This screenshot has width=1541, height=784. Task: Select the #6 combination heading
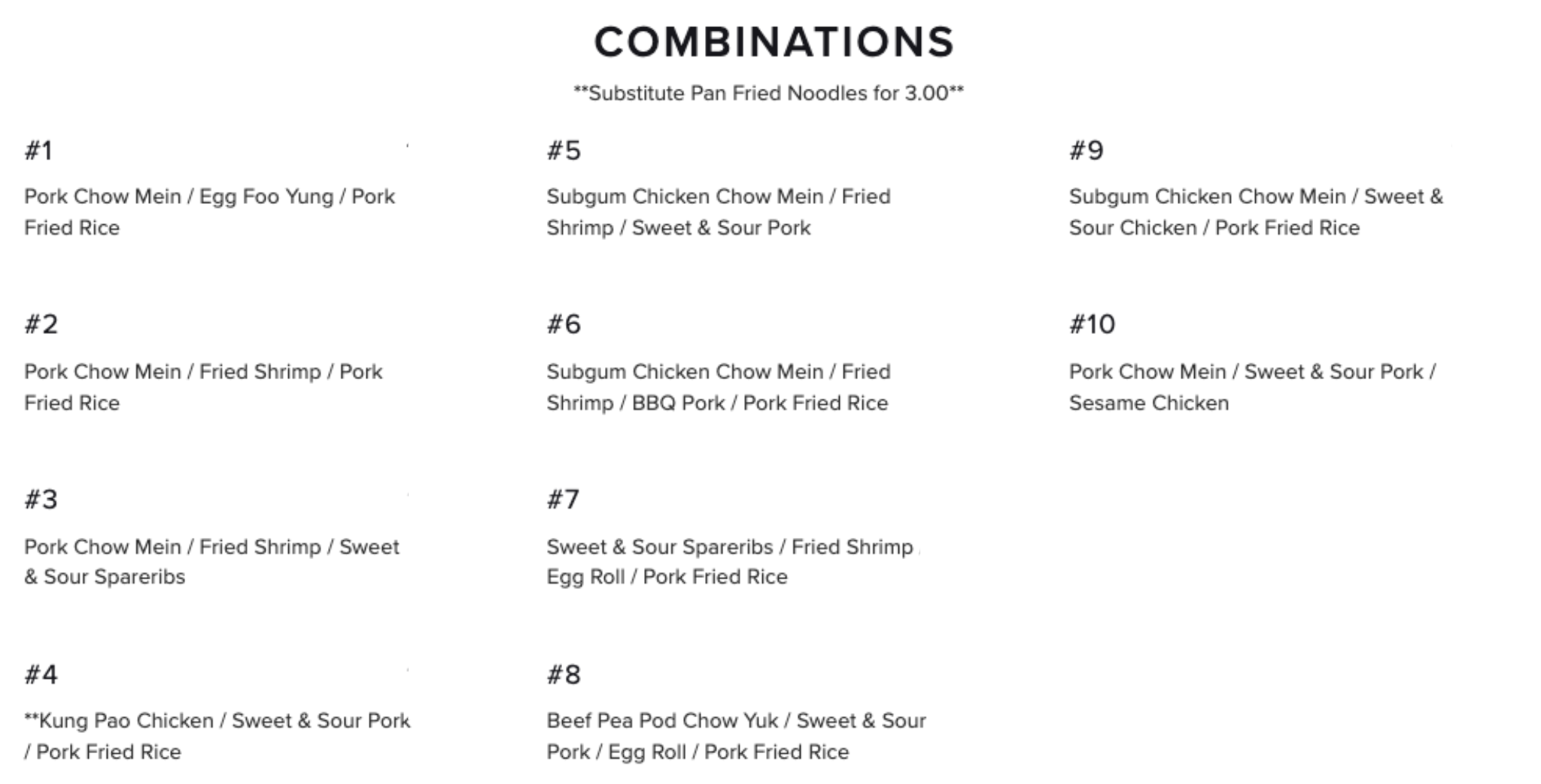pos(564,324)
